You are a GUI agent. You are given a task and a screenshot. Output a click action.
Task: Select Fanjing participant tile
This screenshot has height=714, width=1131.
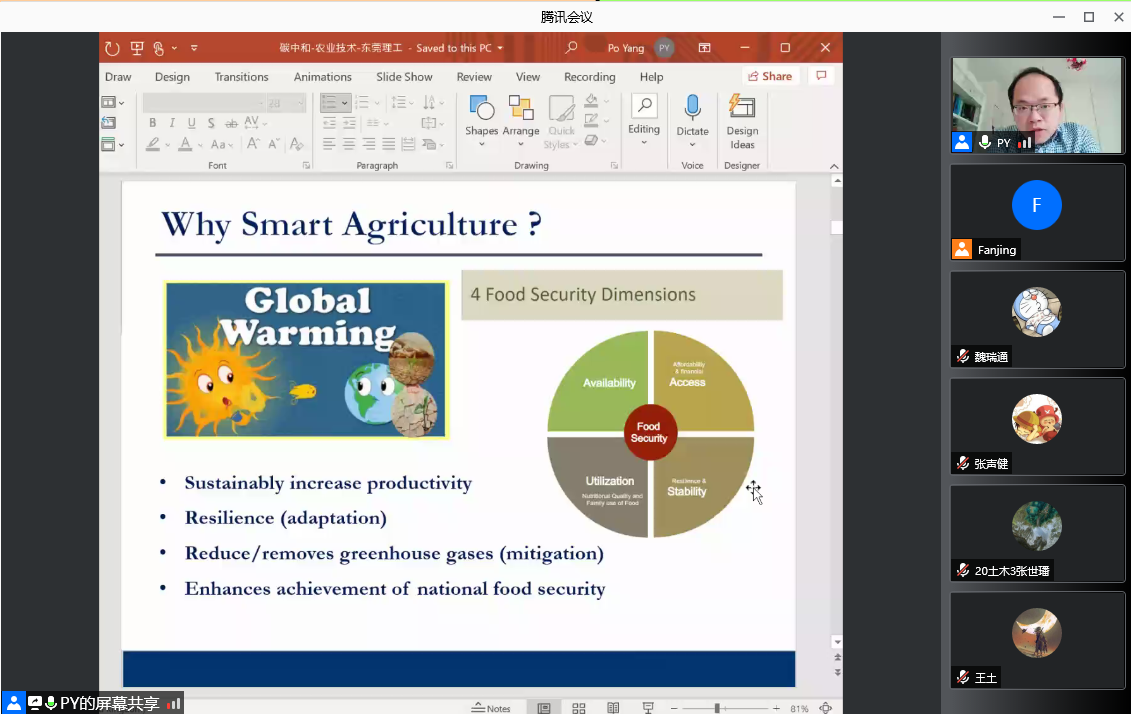(x=1037, y=212)
